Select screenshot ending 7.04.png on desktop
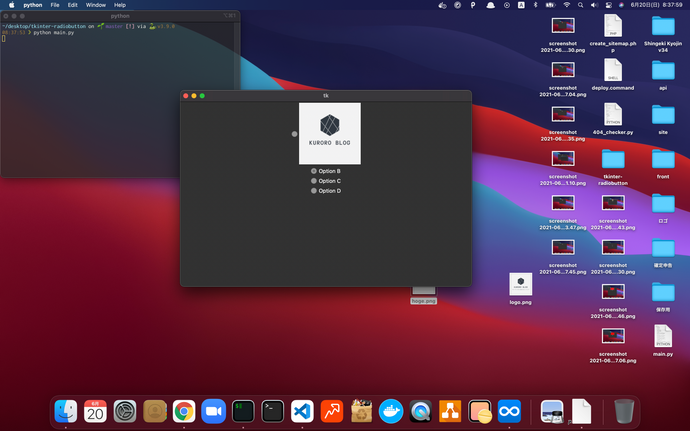This screenshot has width=690, height=431. [x=563, y=79]
